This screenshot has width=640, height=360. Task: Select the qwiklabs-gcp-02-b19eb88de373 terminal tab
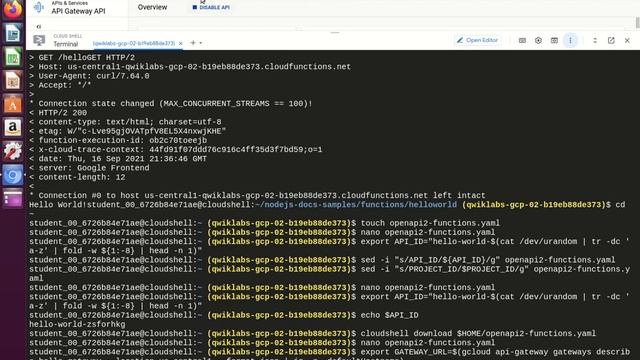click(x=134, y=43)
